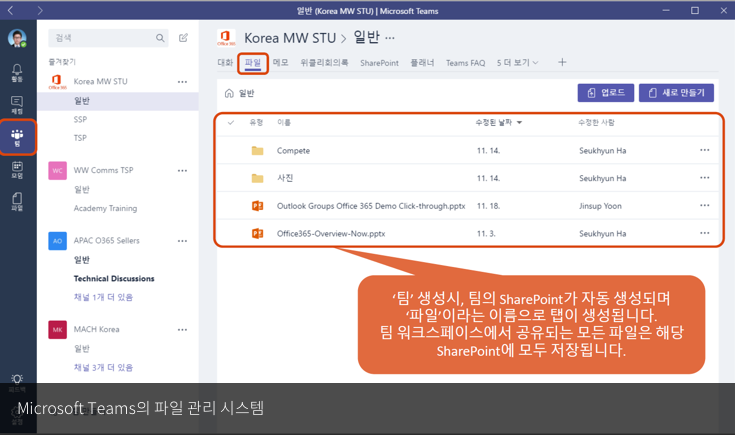Viewport: 735px width, 435px height.
Task: Sort by 수정된 날짜 column
Action: pyautogui.click(x=498, y=123)
